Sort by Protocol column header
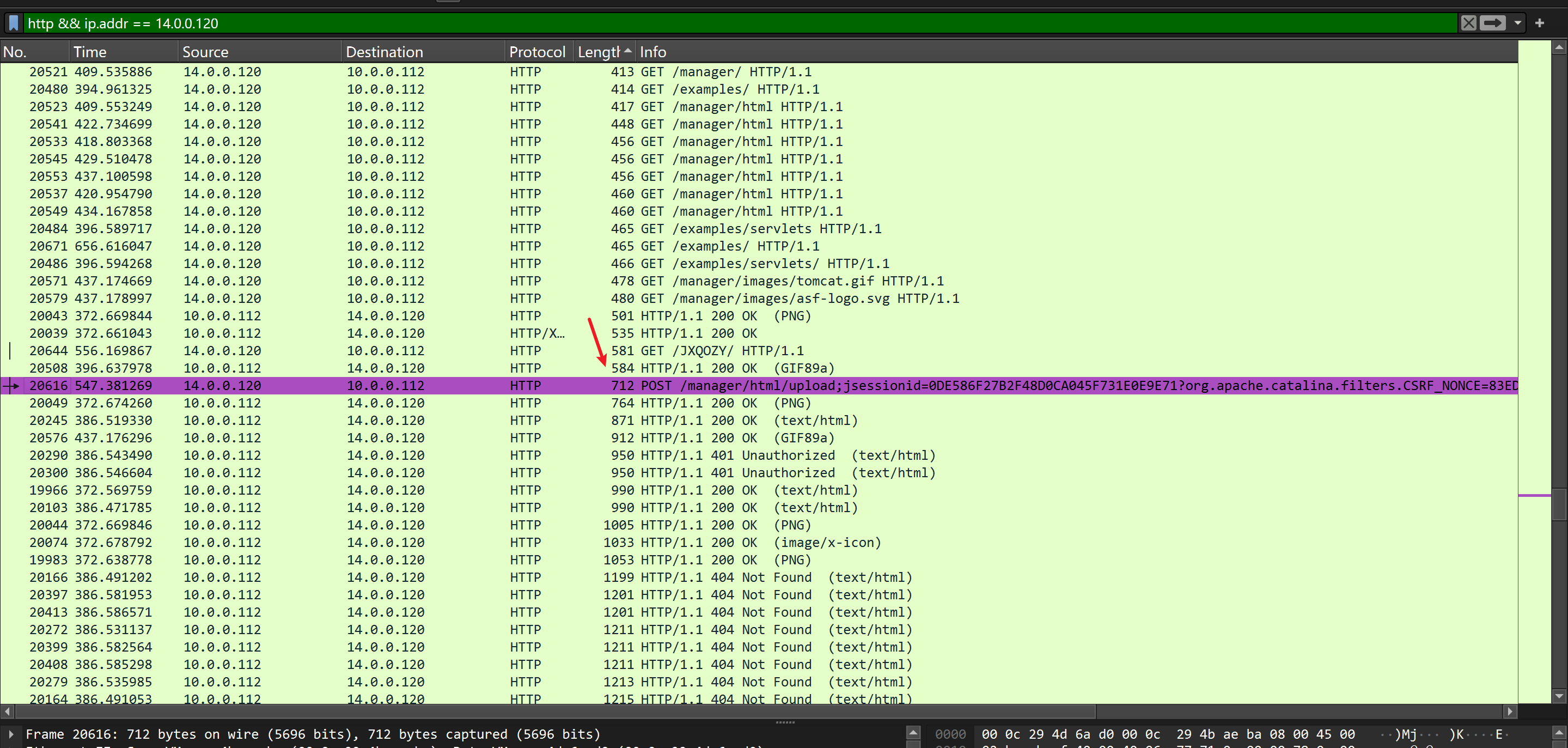Screen dimensions: 1568x748 coord(537,52)
